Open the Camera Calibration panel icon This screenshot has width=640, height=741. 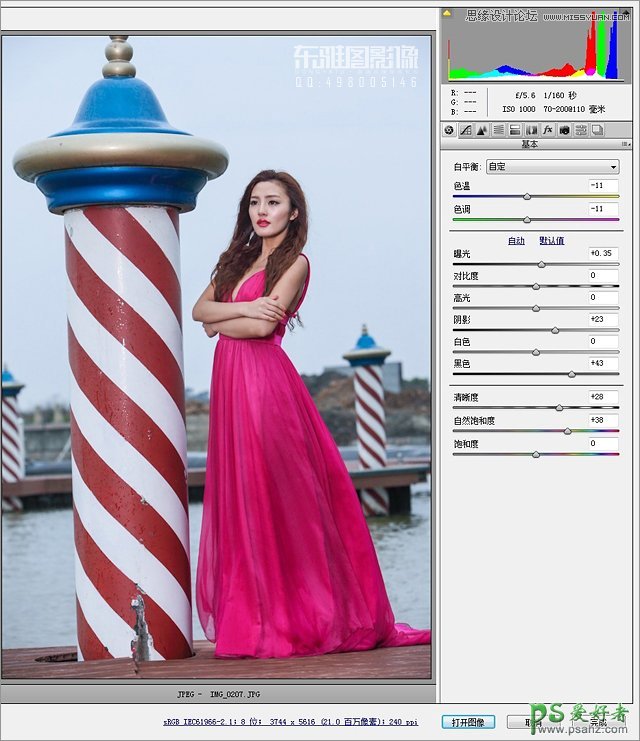pos(564,130)
